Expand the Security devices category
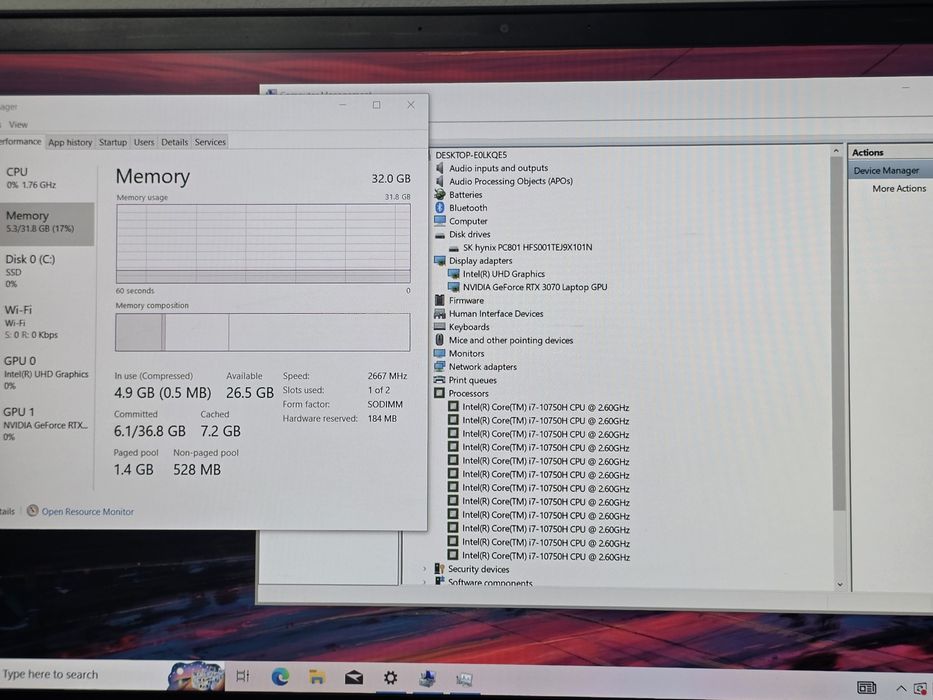 (x=424, y=569)
